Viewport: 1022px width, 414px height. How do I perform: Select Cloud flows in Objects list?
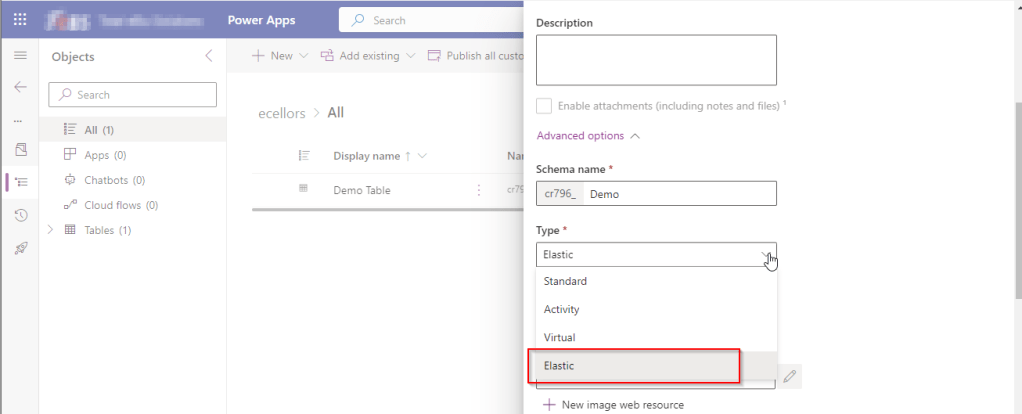[x=111, y=205]
